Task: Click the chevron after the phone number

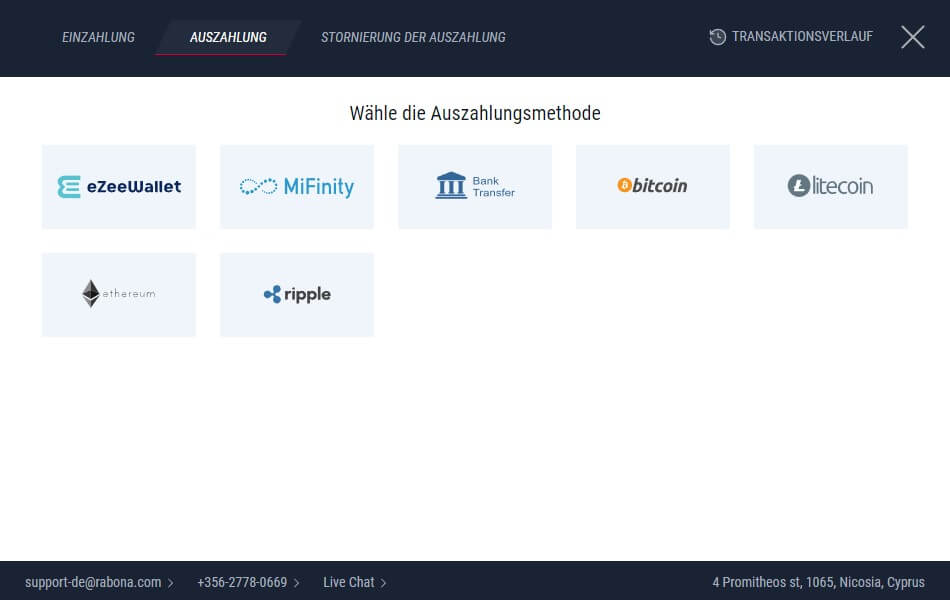Action: tap(297, 583)
